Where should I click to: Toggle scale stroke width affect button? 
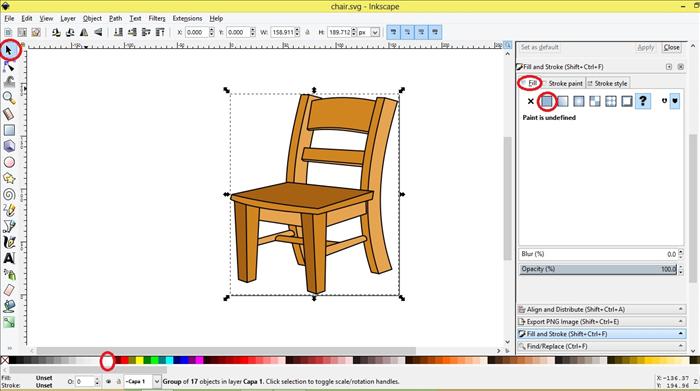pos(393,32)
